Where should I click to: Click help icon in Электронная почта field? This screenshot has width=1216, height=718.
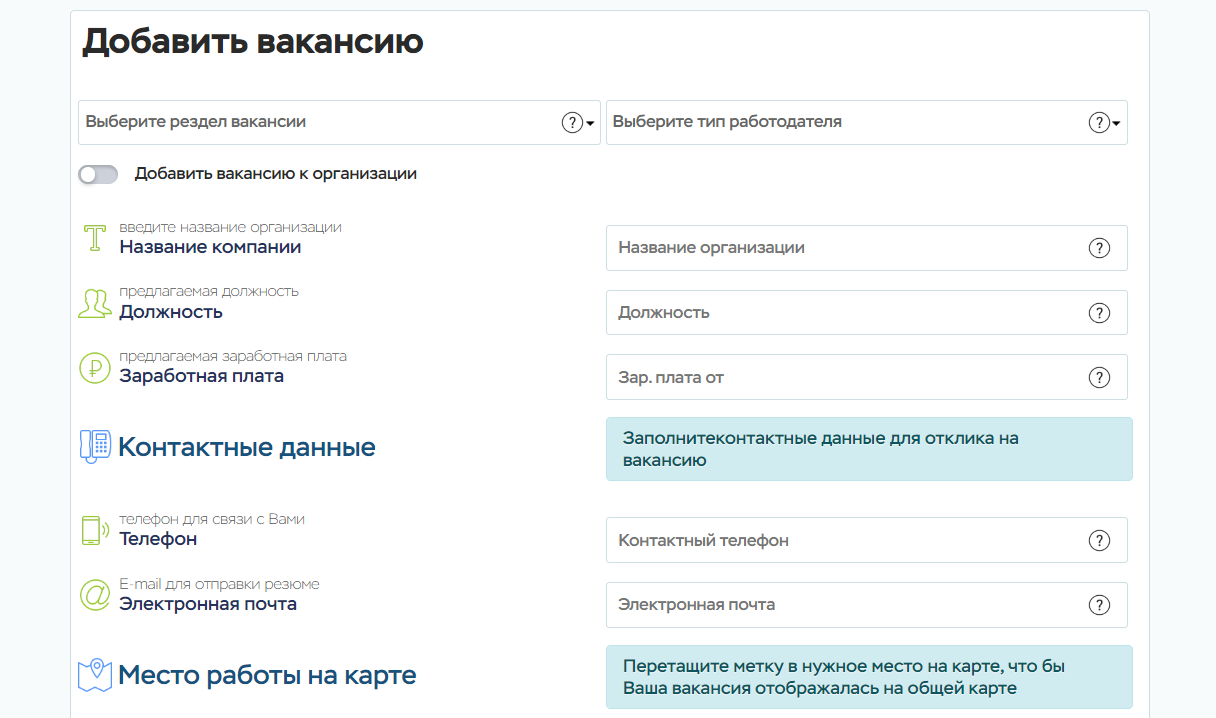click(x=1099, y=605)
